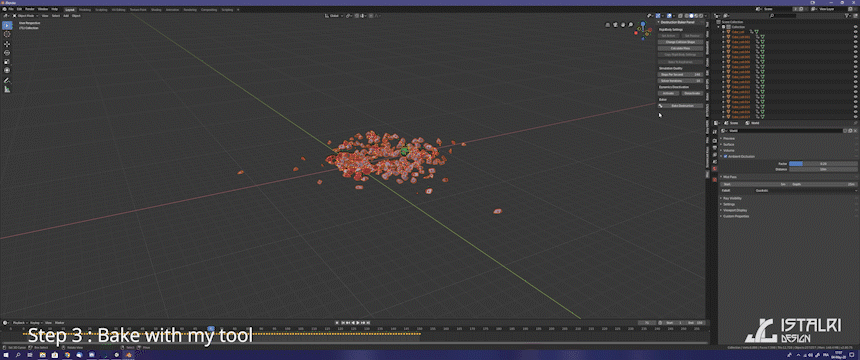Click the Bake Destruction button

pos(682,105)
